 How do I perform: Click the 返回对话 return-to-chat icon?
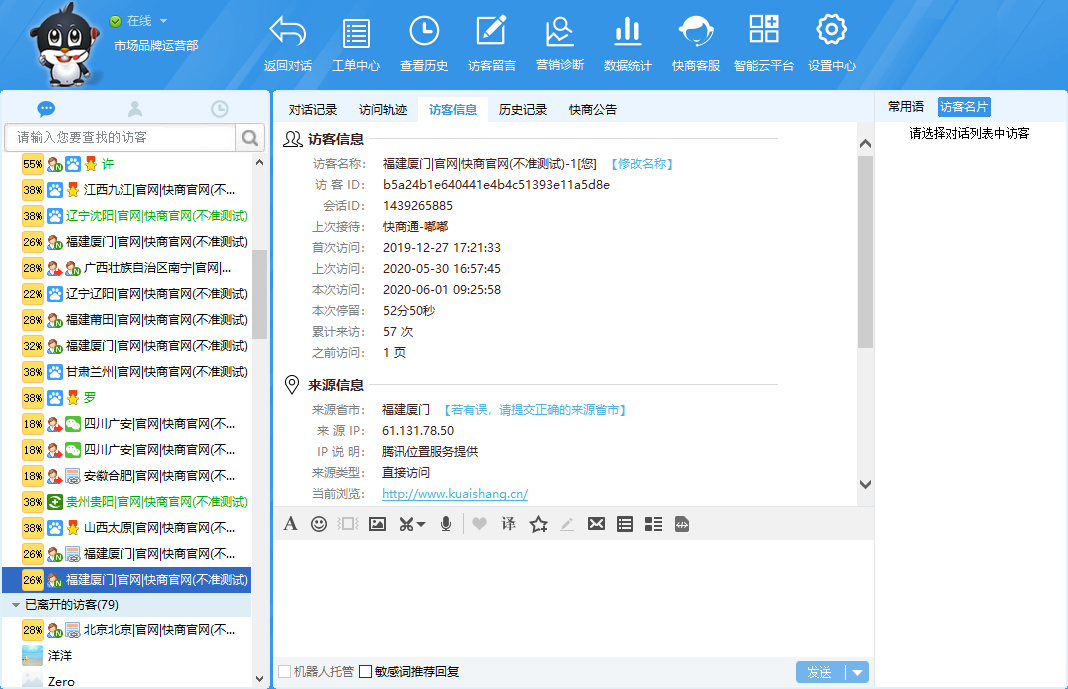pyautogui.click(x=287, y=43)
